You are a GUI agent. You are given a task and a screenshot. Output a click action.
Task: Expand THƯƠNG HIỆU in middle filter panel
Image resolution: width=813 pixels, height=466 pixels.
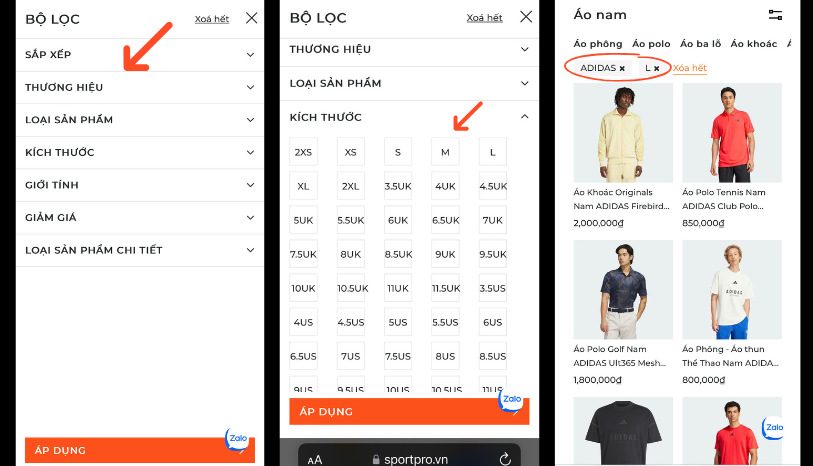coord(409,50)
